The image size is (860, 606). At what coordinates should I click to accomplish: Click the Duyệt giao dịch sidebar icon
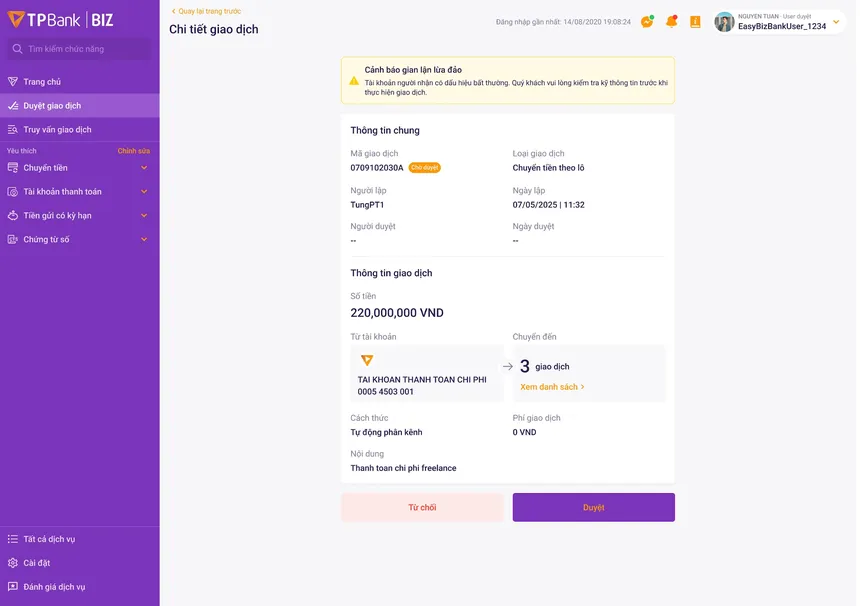[12, 105]
